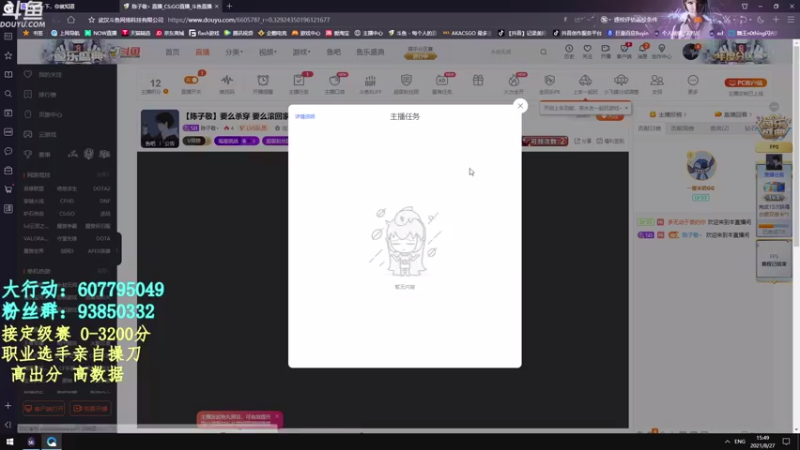The image size is (800, 450).
Task: Click the browser sidebar shopping cart icon
Action: point(8,189)
